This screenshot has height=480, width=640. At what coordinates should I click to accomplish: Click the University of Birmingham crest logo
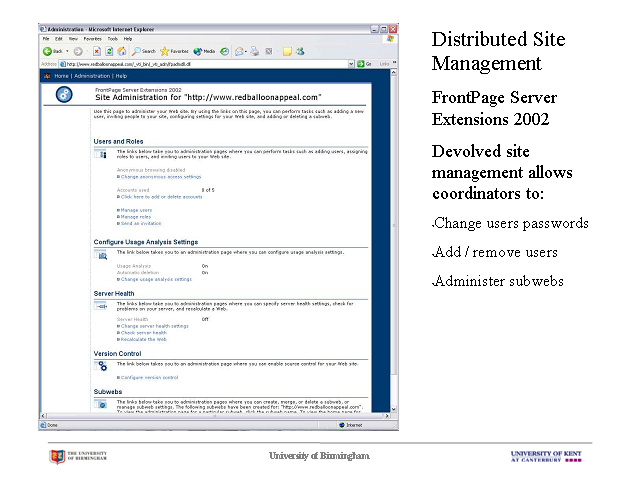[58, 457]
